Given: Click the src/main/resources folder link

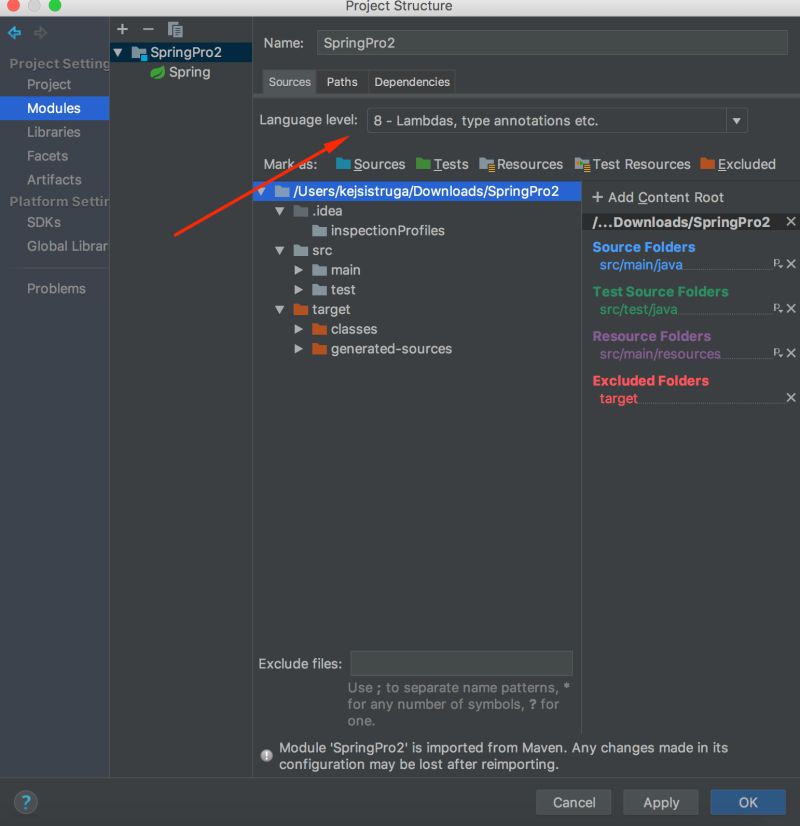Looking at the screenshot, I should pyautogui.click(x=660, y=354).
